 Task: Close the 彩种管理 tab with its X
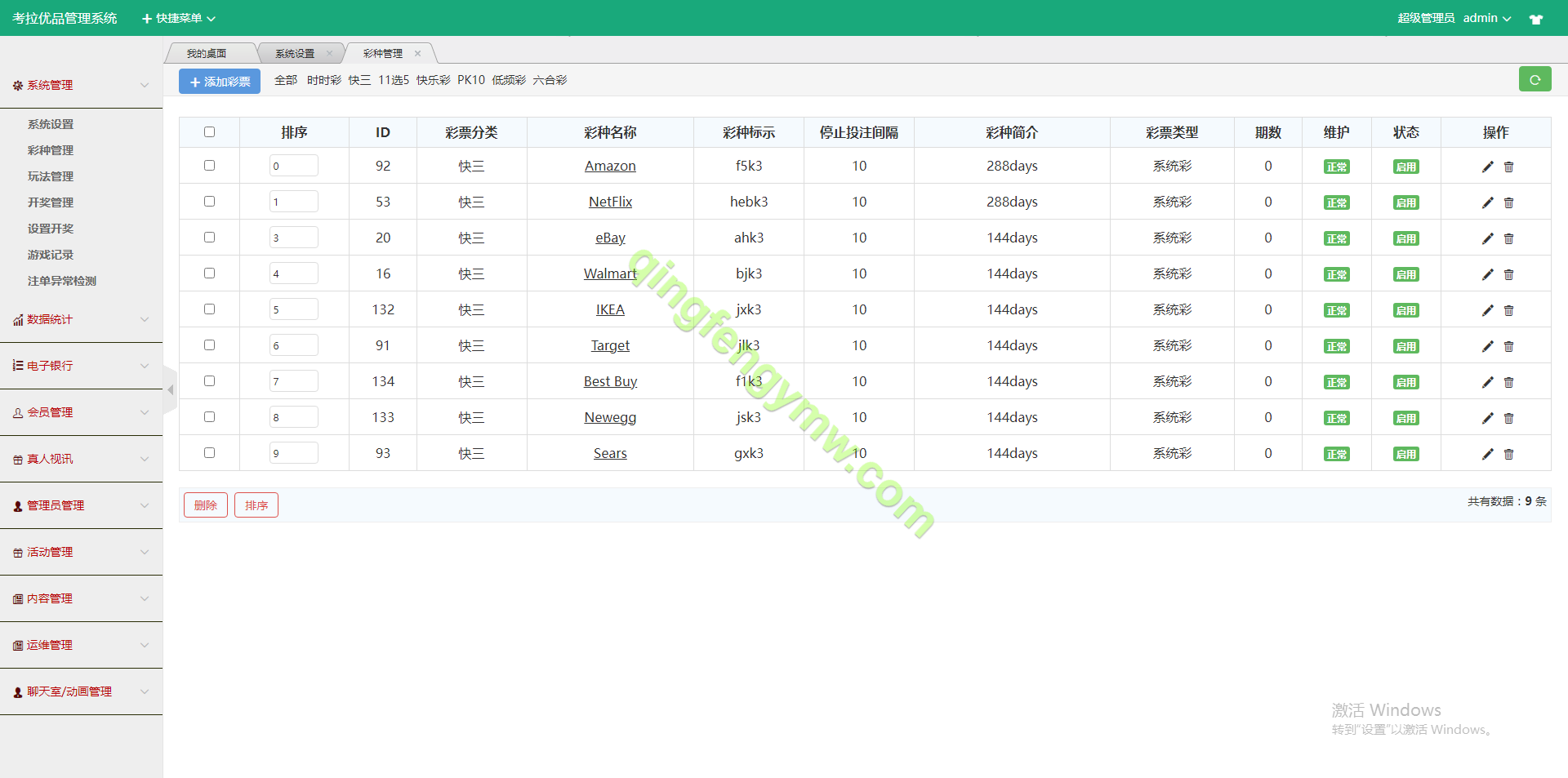point(417,54)
